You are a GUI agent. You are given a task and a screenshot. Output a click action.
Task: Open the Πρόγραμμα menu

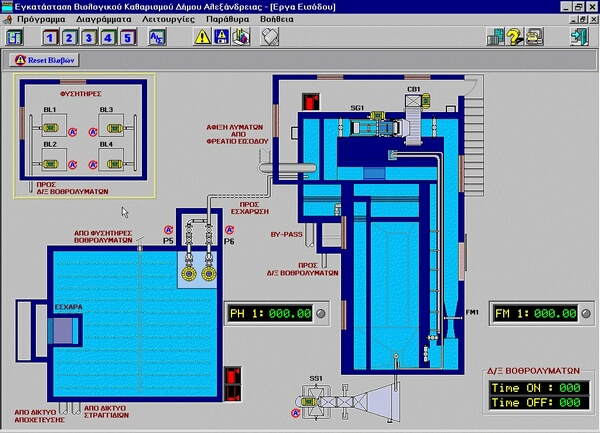[x=41, y=17]
